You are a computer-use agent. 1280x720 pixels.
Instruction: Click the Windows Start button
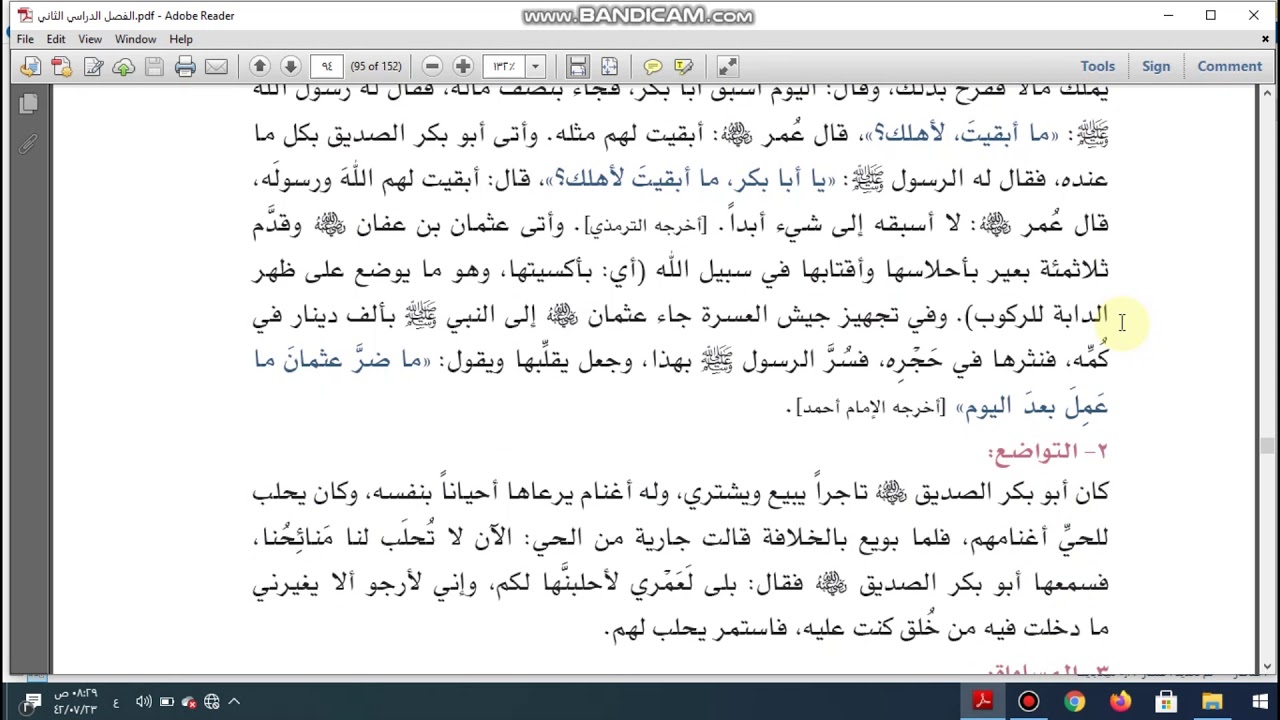(1258, 702)
